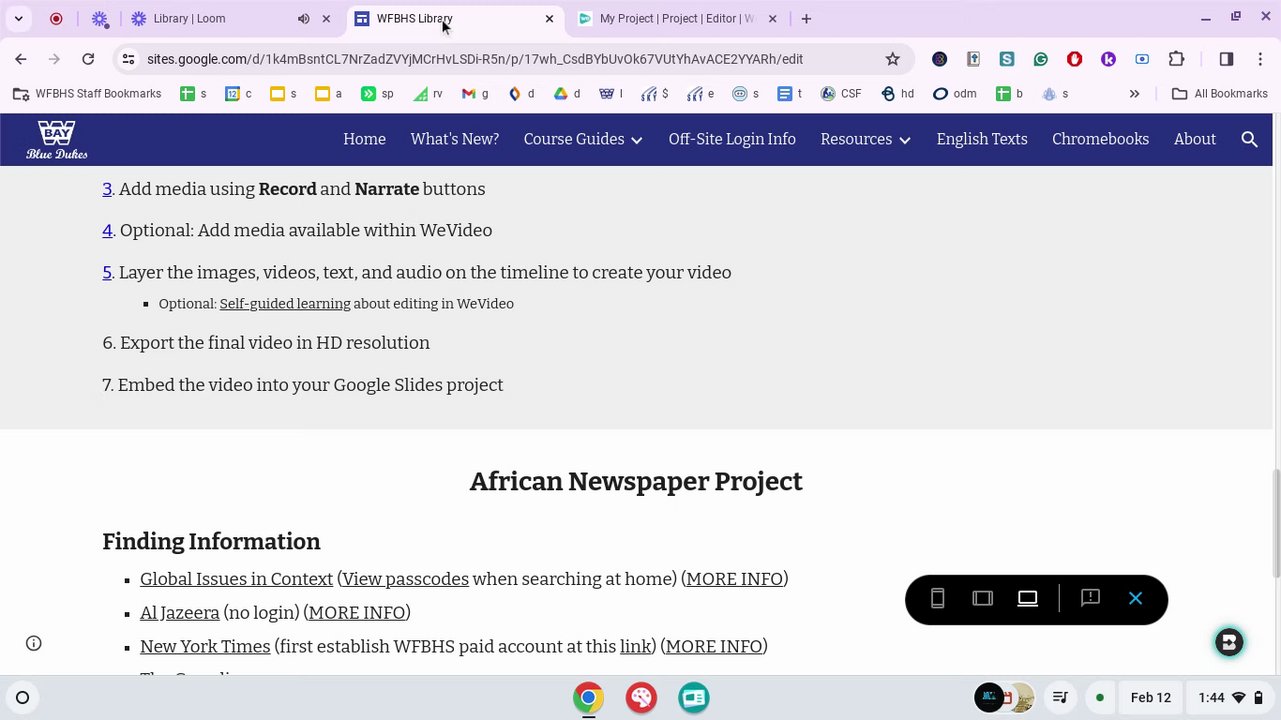Open the tab search dropdown arrow
Screen dimensions: 1281x720
point(18,19)
